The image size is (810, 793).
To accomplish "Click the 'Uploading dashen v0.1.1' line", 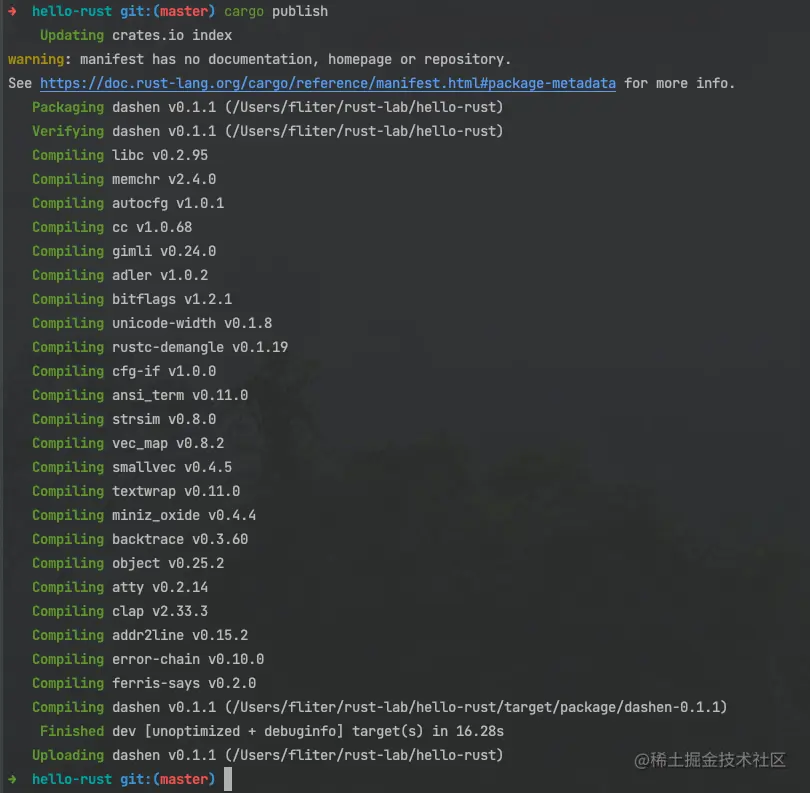I will click(268, 755).
